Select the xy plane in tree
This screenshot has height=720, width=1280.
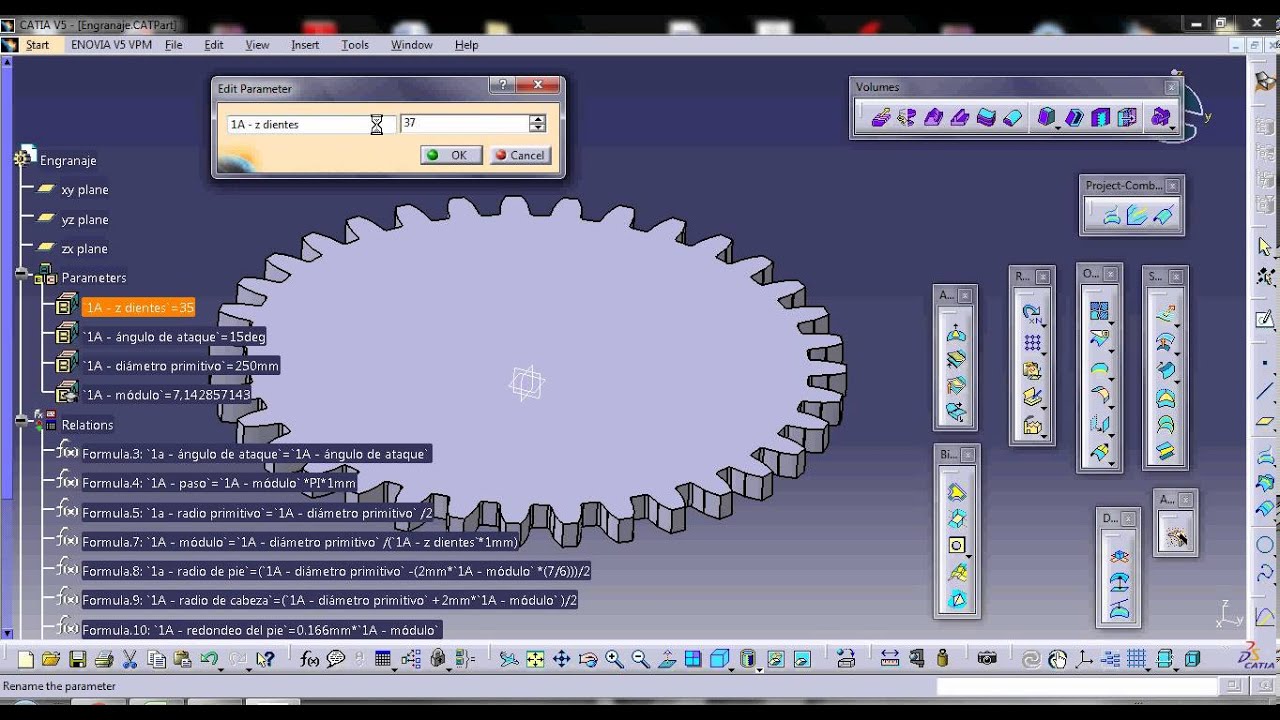tap(84, 190)
